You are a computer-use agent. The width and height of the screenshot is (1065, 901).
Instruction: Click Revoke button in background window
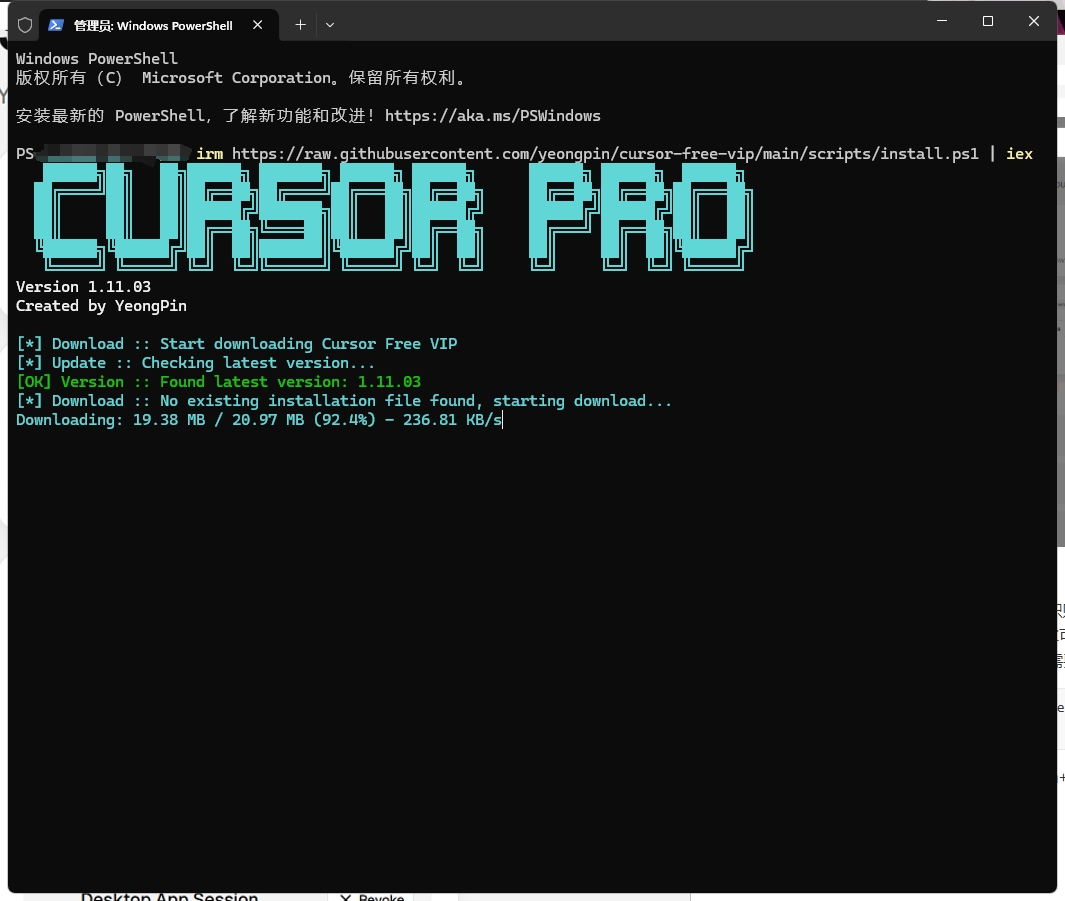pyautogui.click(x=372, y=897)
